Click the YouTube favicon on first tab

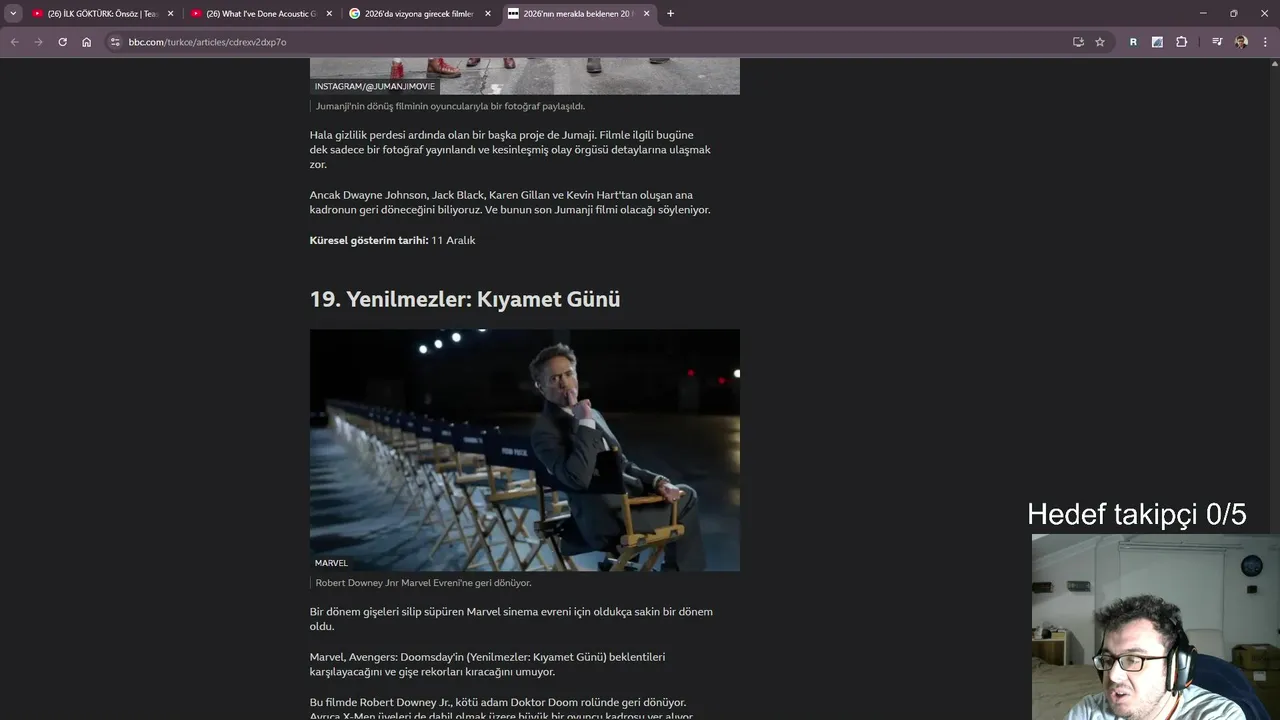point(38,13)
